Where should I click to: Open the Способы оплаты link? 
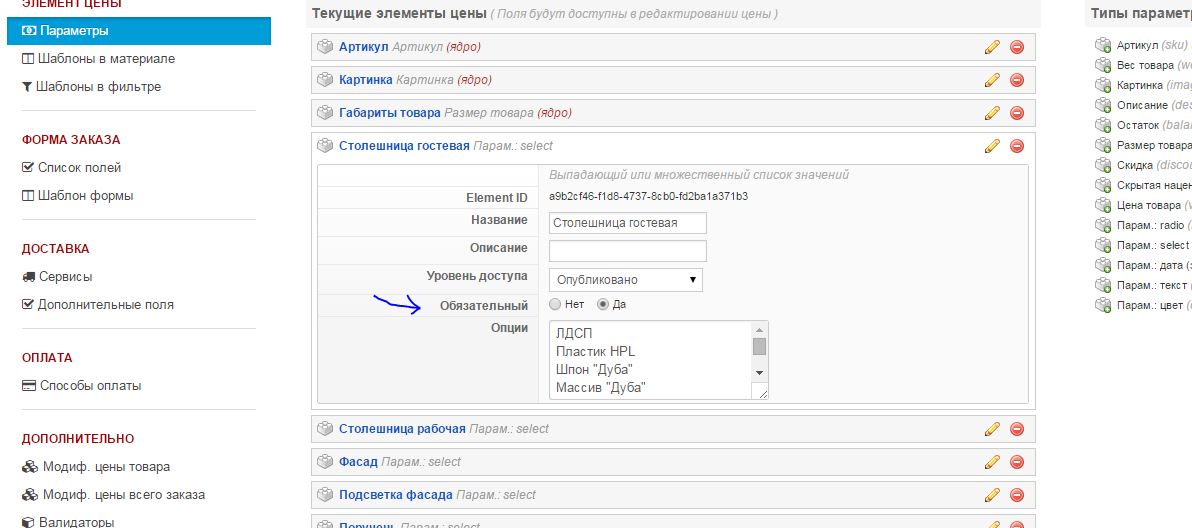(x=90, y=385)
